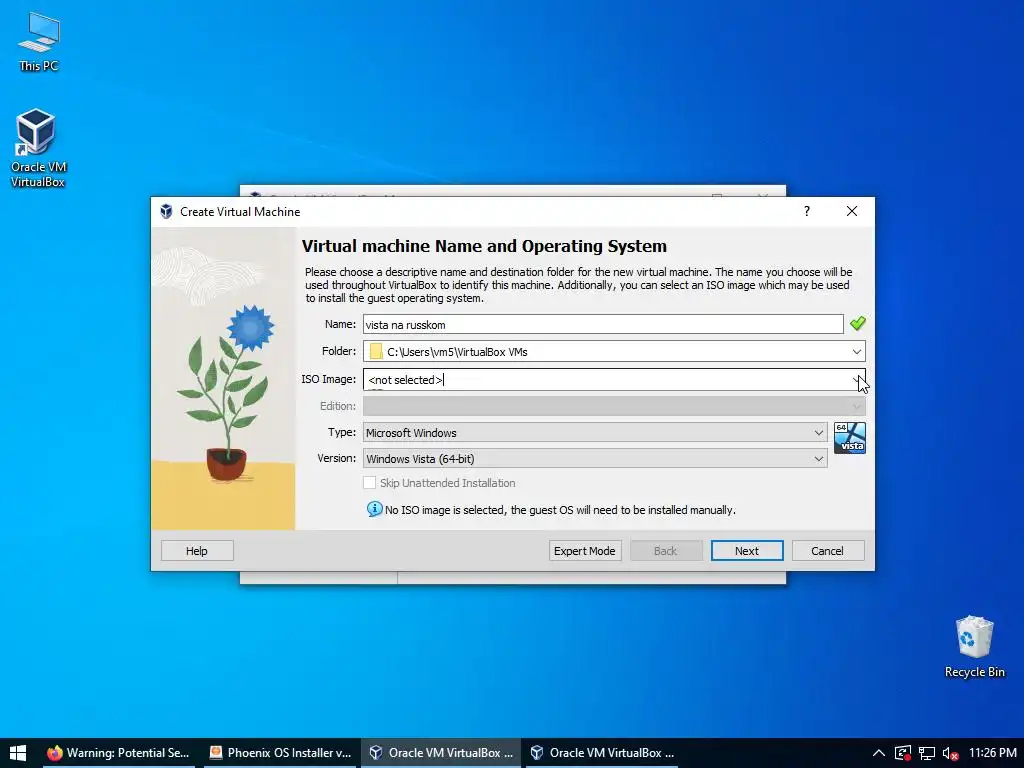
Task: Switch to Firefox Warning: Potential Security taskbar item
Action: [x=118, y=753]
